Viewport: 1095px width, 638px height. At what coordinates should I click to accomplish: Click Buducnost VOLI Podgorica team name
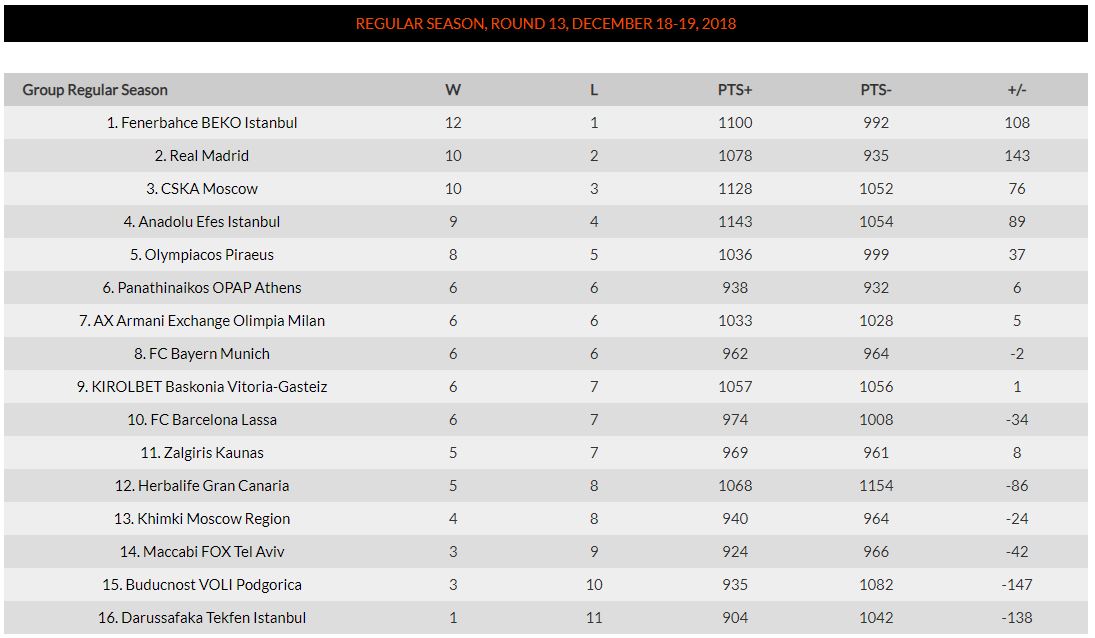click(202, 585)
